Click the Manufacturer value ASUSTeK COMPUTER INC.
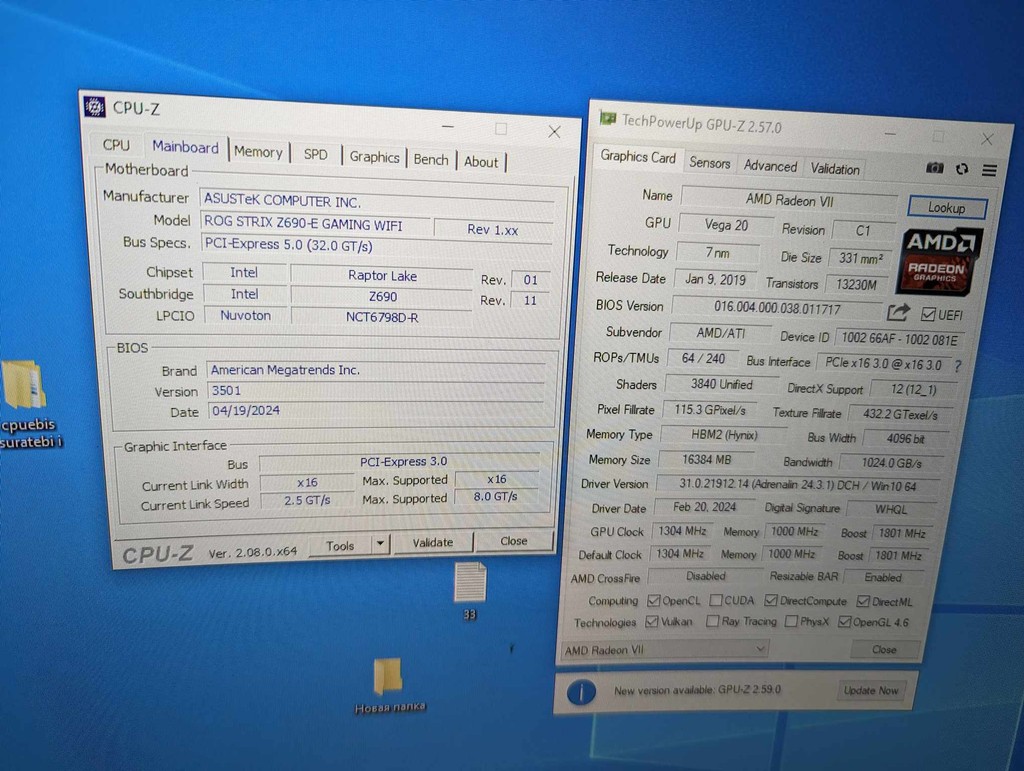1024x771 pixels. click(377, 200)
